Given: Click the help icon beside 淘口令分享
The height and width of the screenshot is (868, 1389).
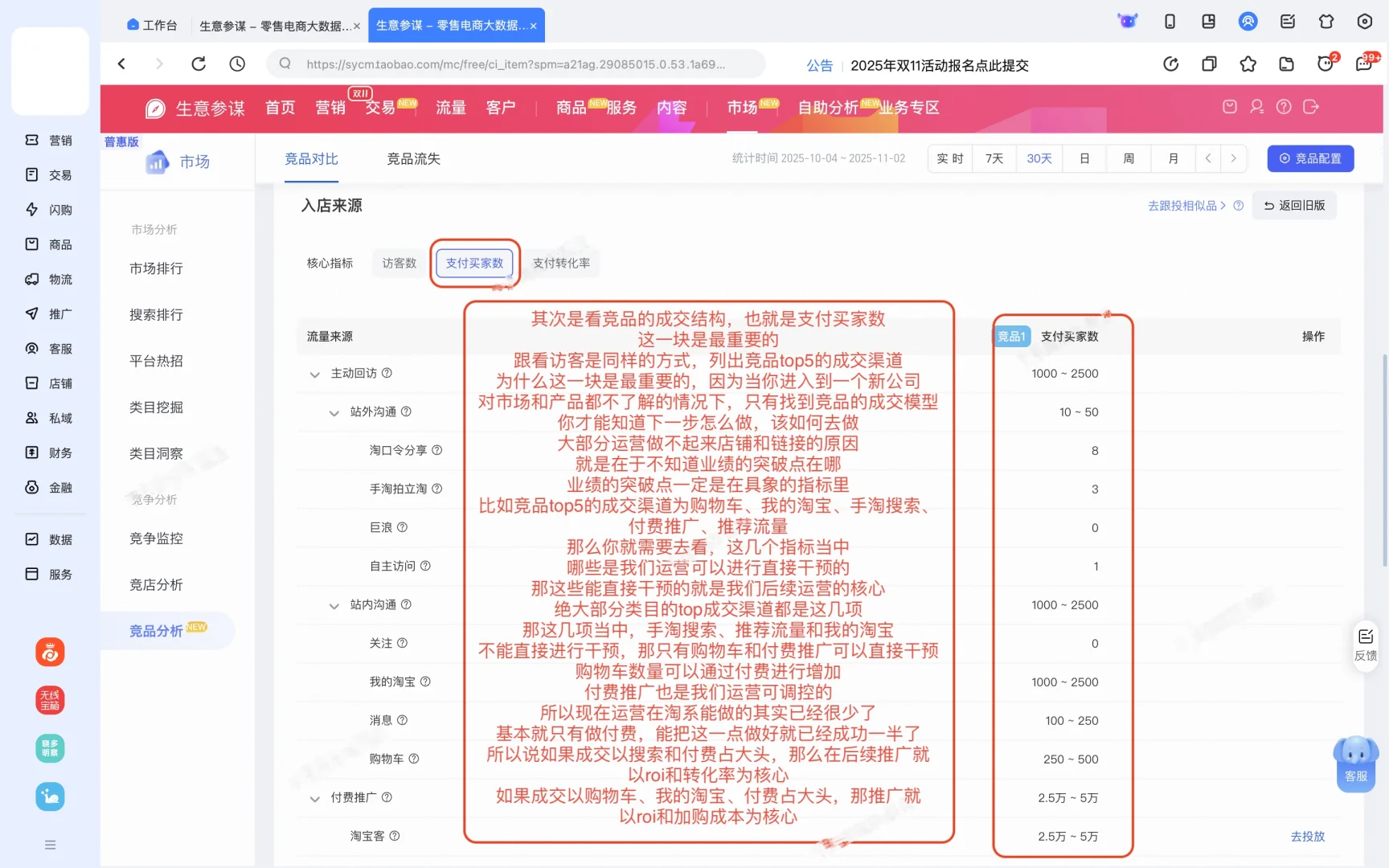Looking at the screenshot, I should (436, 450).
